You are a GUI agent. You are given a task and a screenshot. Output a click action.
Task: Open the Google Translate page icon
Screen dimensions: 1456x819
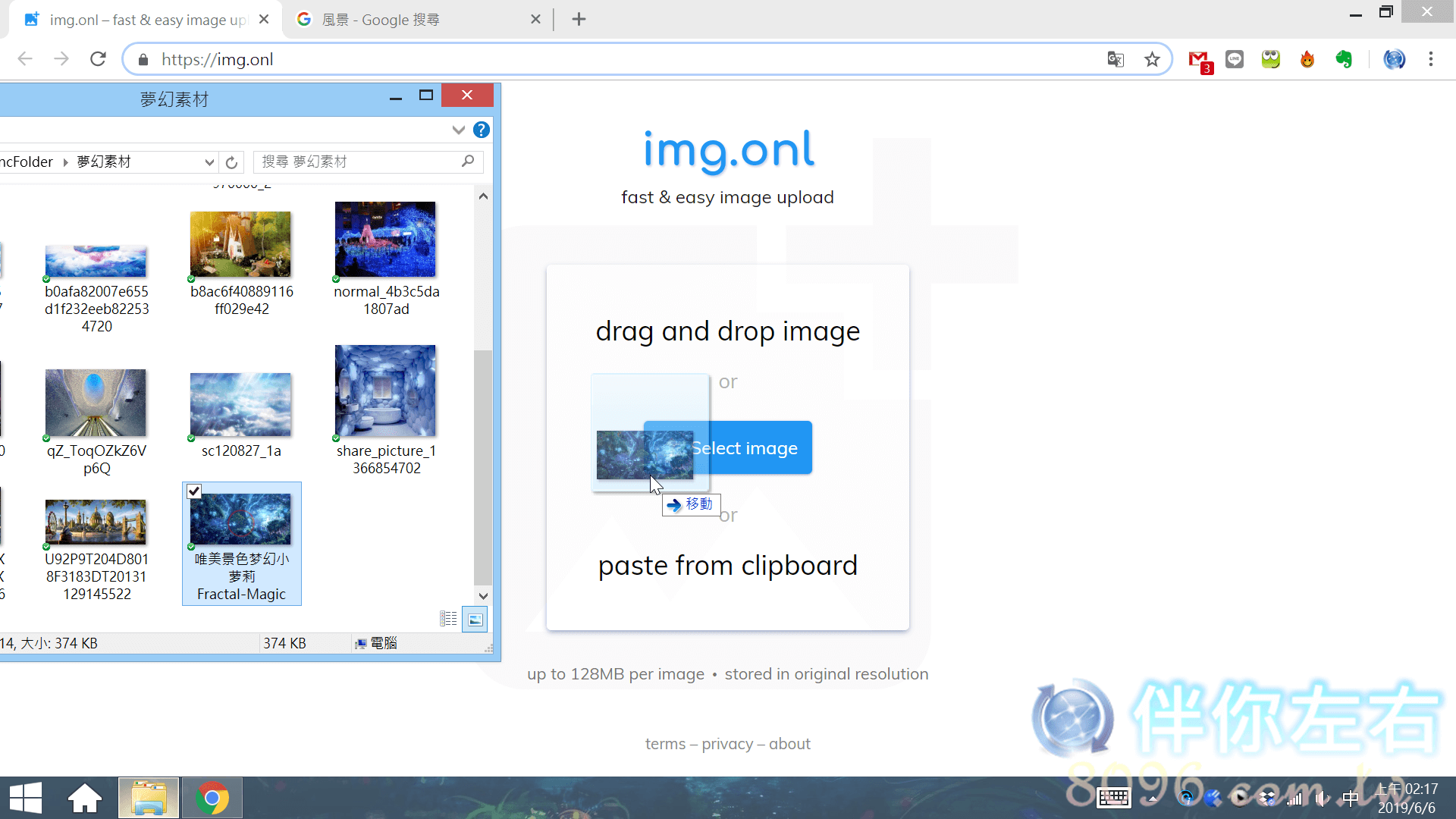[1116, 59]
